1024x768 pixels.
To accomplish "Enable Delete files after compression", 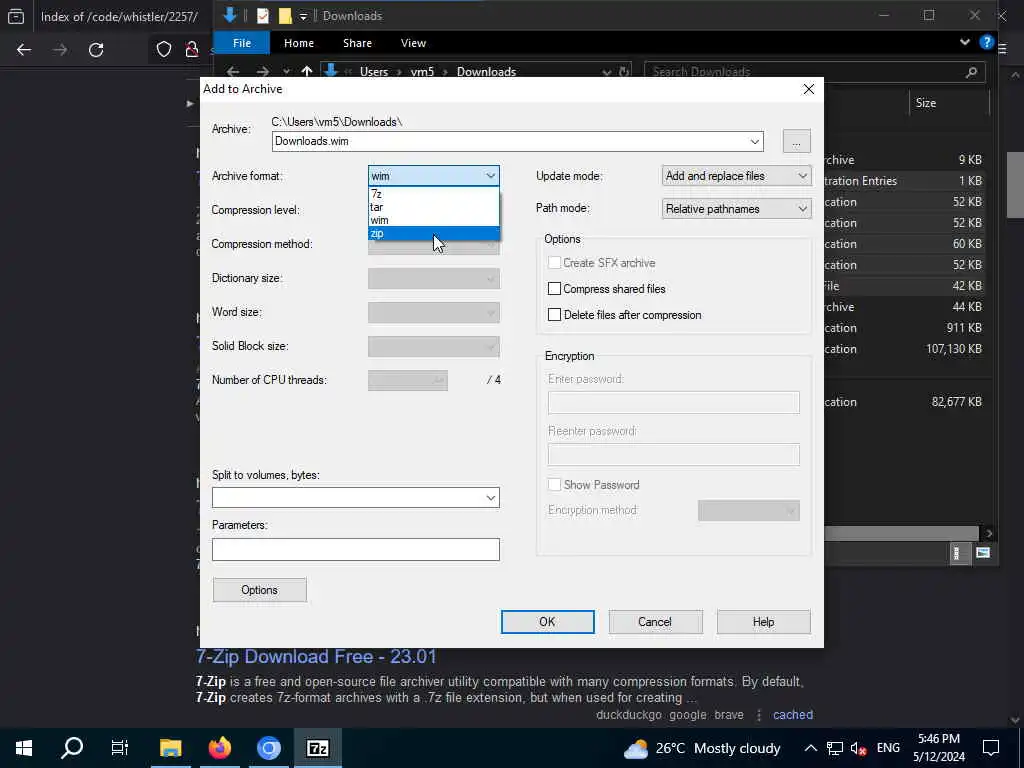I will 554,315.
